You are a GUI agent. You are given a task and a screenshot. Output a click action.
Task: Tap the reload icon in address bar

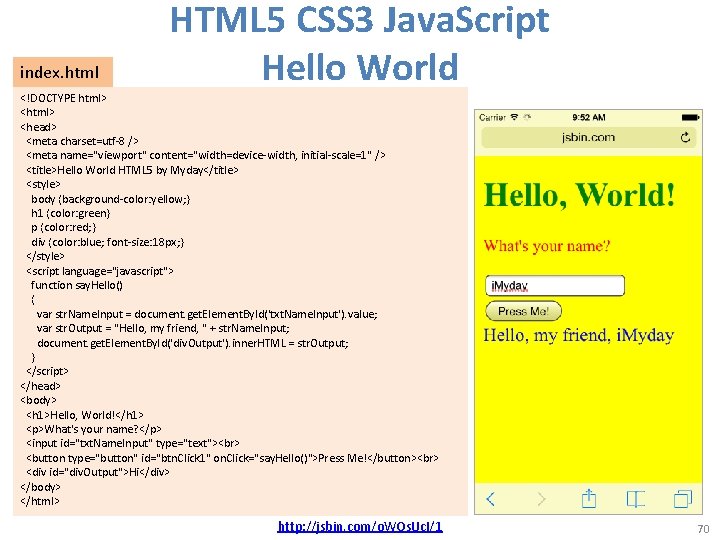(685, 137)
